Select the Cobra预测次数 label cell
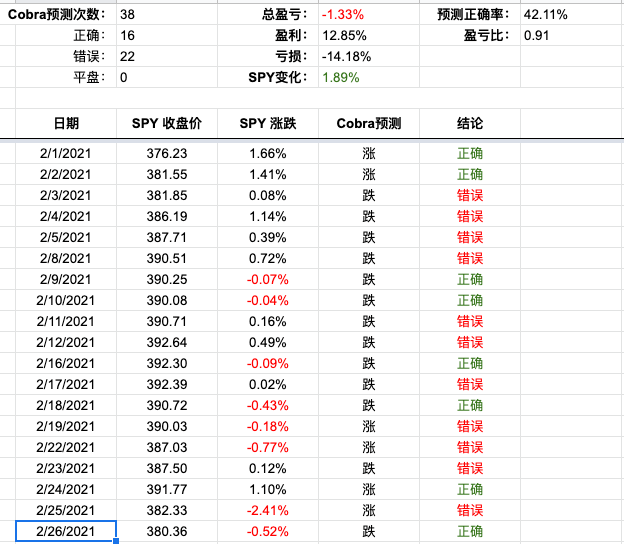 click(58, 14)
